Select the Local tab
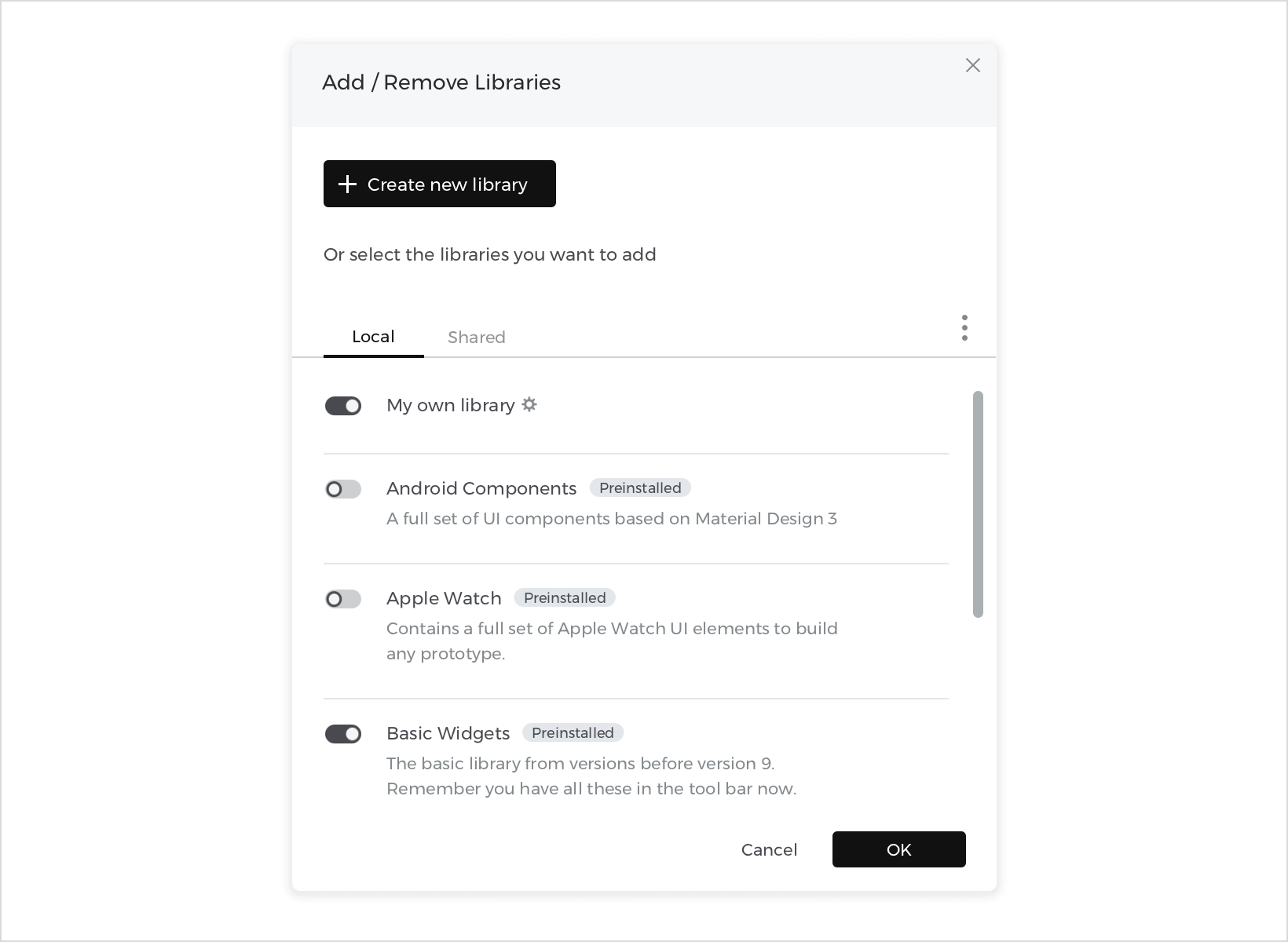This screenshot has height=942, width=1288. [x=373, y=336]
